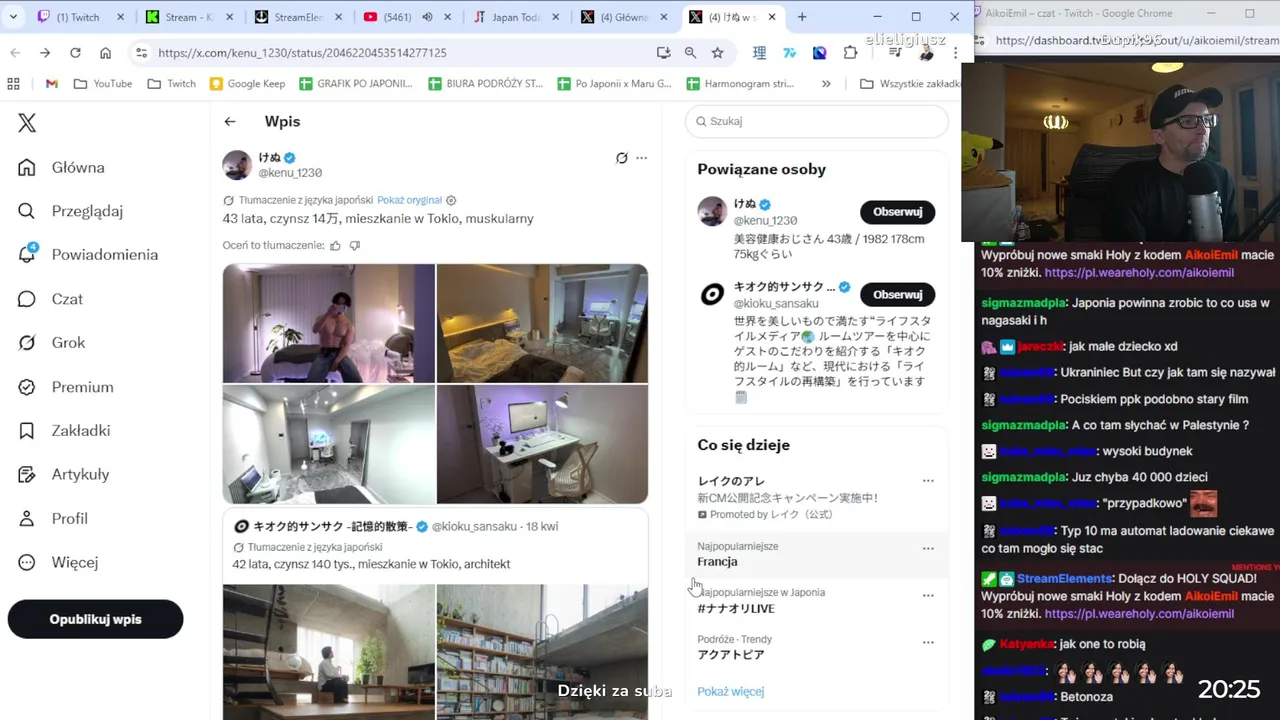Open Google Keep bookmark
The width and height of the screenshot is (1280, 720).
[x=247, y=84]
